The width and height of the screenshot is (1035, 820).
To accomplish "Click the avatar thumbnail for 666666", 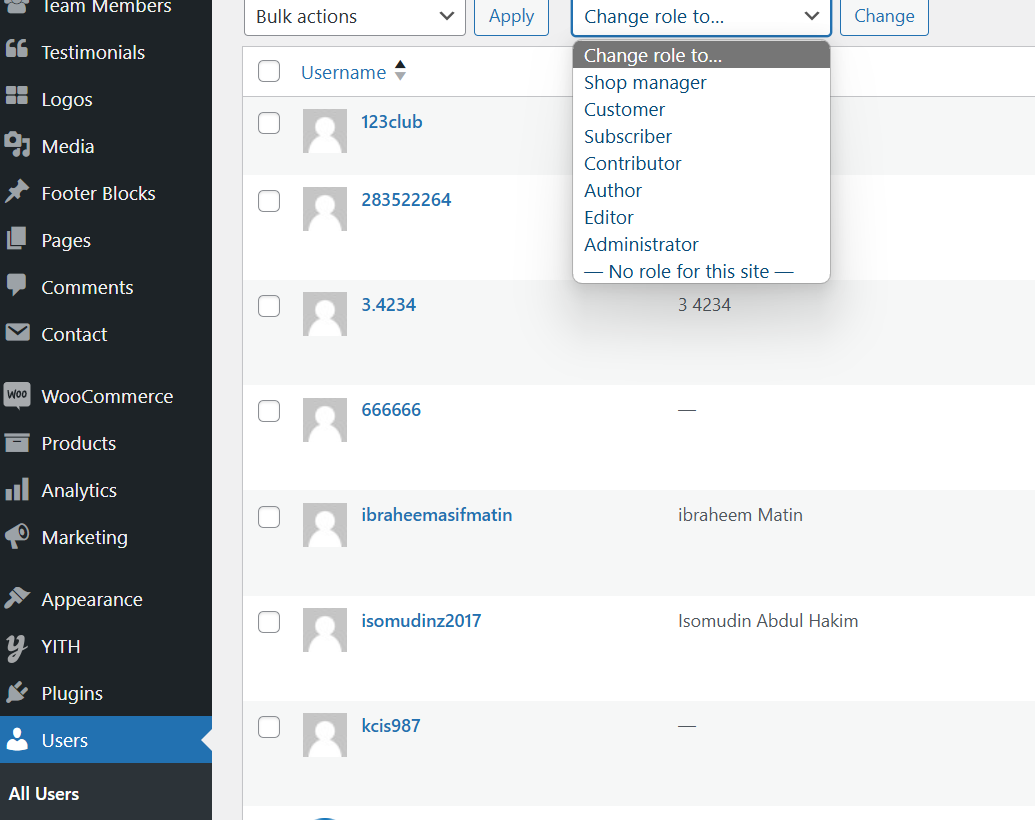I will [324, 420].
